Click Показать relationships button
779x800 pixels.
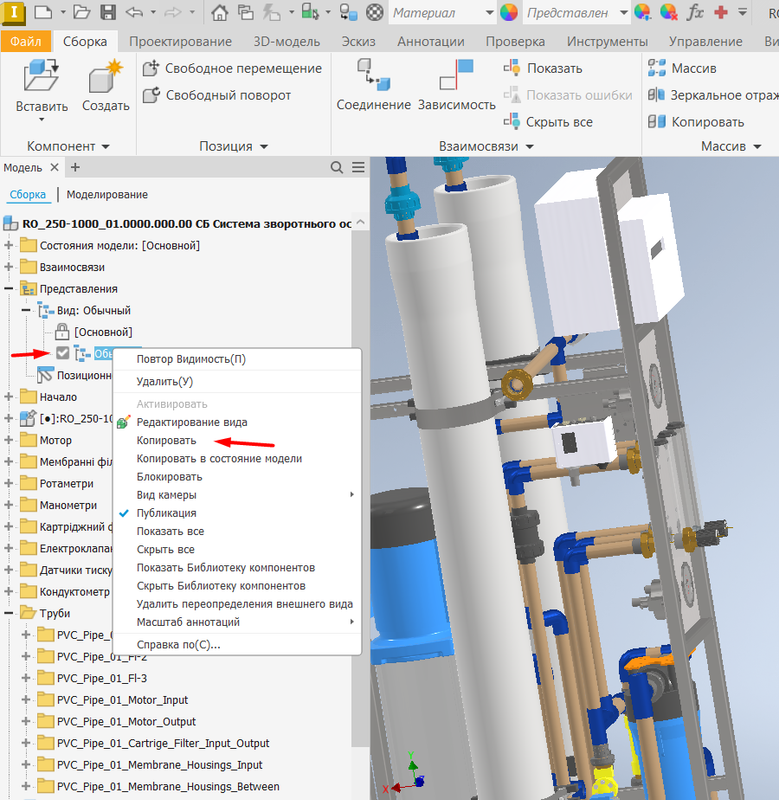543,68
